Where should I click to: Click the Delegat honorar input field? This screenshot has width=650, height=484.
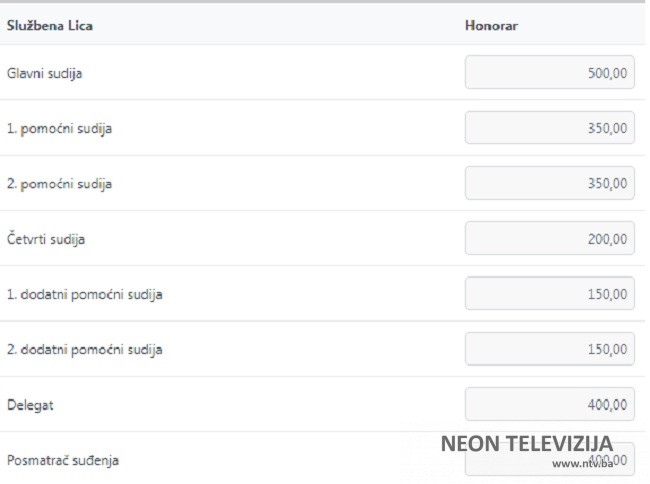click(549, 404)
